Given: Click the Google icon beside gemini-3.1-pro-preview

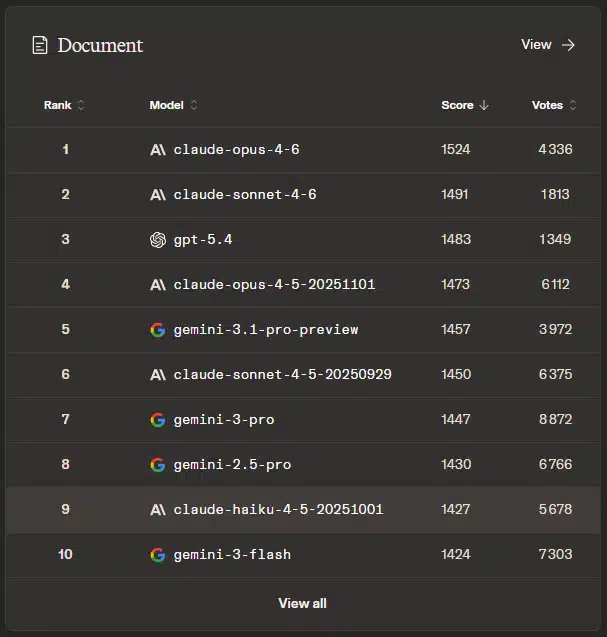Looking at the screenshot, I should (157, 330).
